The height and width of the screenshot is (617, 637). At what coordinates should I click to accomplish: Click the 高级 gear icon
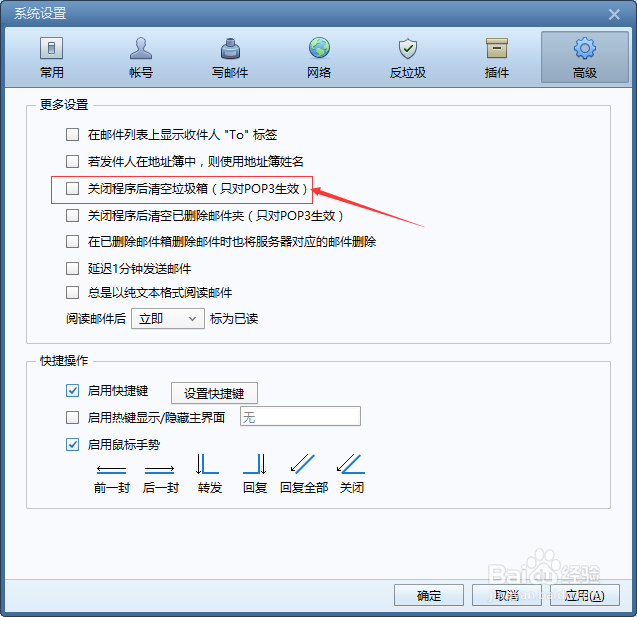point(585,48)
